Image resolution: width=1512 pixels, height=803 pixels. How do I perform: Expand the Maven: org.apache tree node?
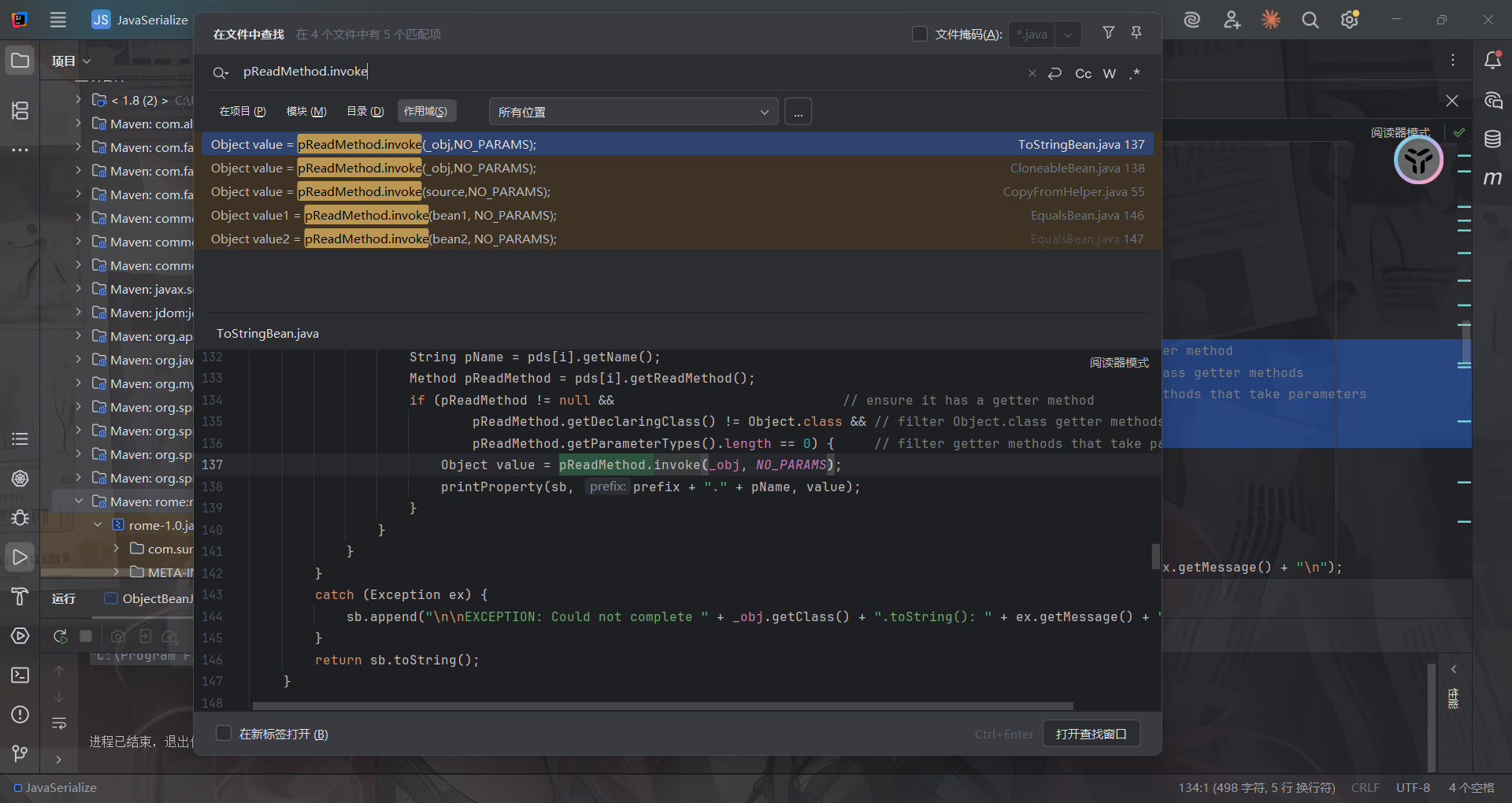click(x=78, y=336)
